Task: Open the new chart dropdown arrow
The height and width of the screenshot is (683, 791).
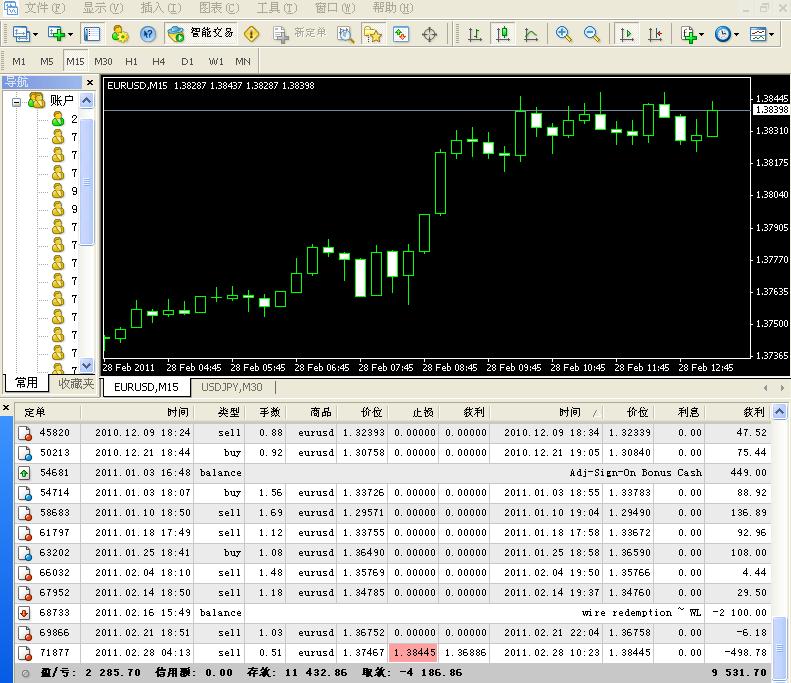Action: (x=68, y=34)
